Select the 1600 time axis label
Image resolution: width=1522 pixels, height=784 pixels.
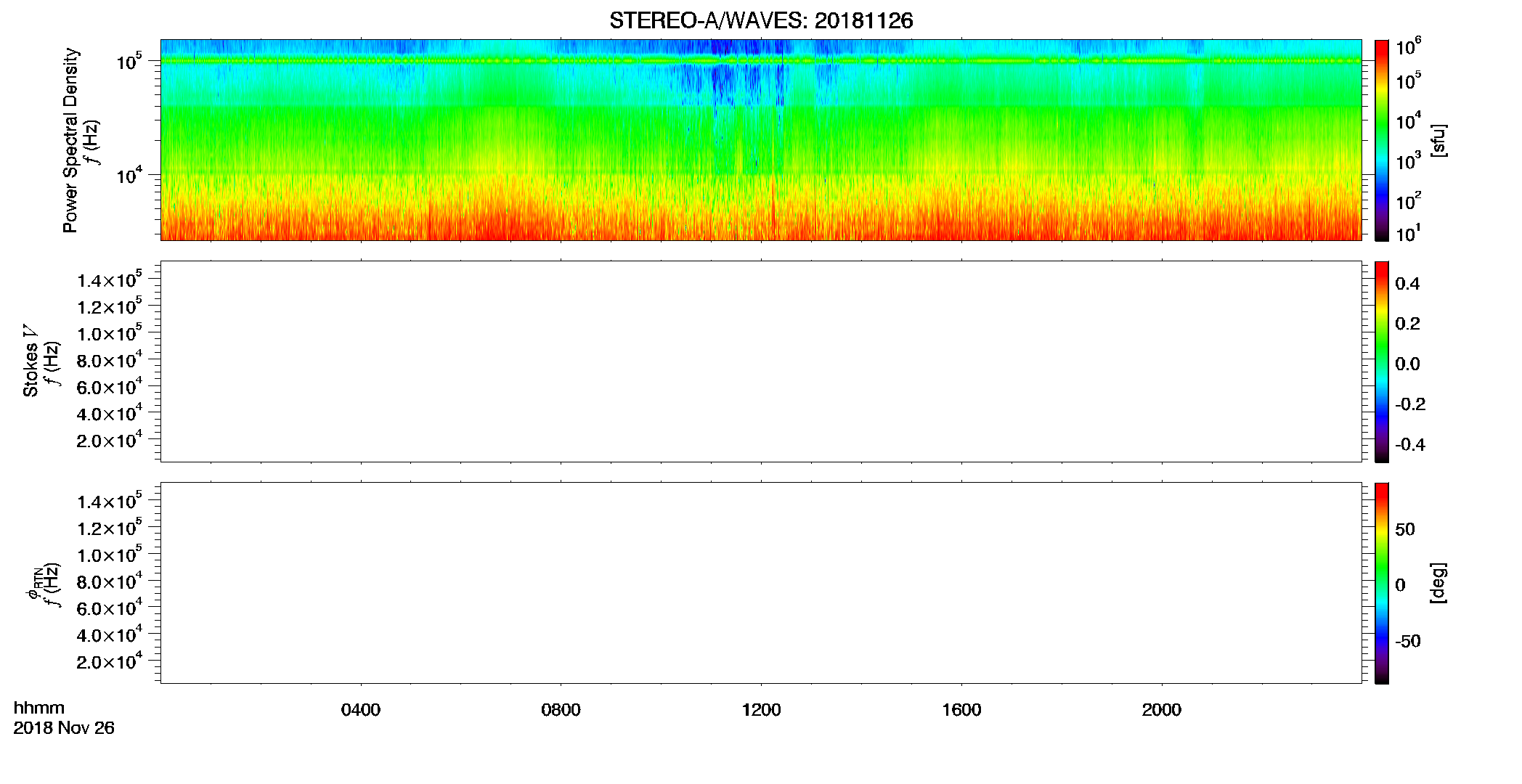pos(961,710)
